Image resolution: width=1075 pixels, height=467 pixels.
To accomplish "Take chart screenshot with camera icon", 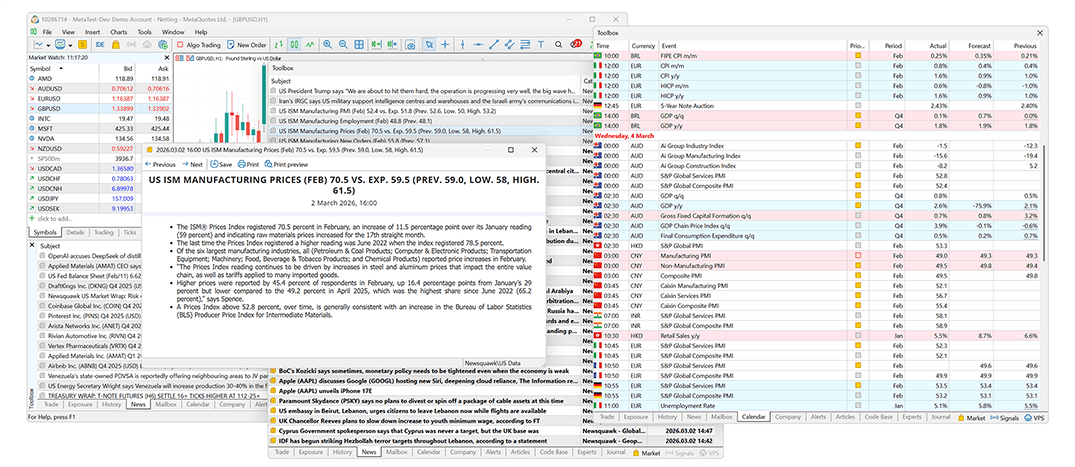I will pyautogui.click(x=410, y=45).
